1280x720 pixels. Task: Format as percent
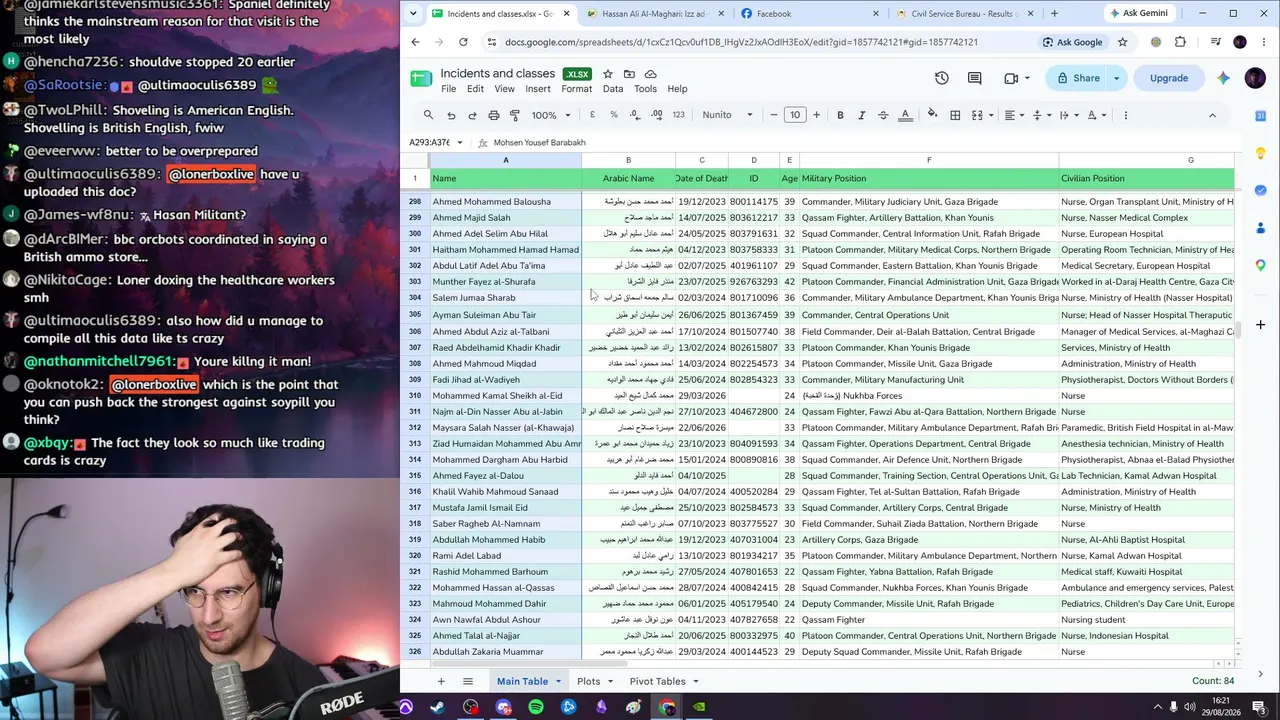pyautogui.click(x=613, y=115)
